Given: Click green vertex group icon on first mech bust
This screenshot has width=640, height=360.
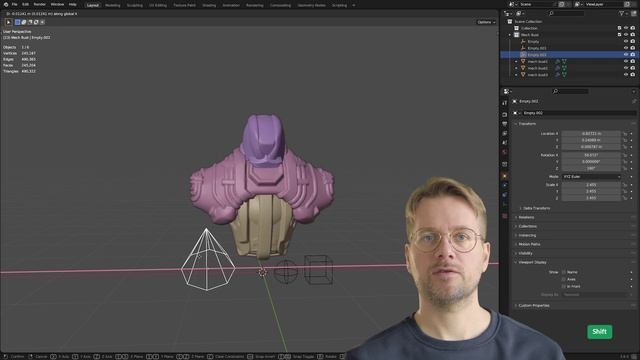Looking at the screenshot, I should (564, 61).
